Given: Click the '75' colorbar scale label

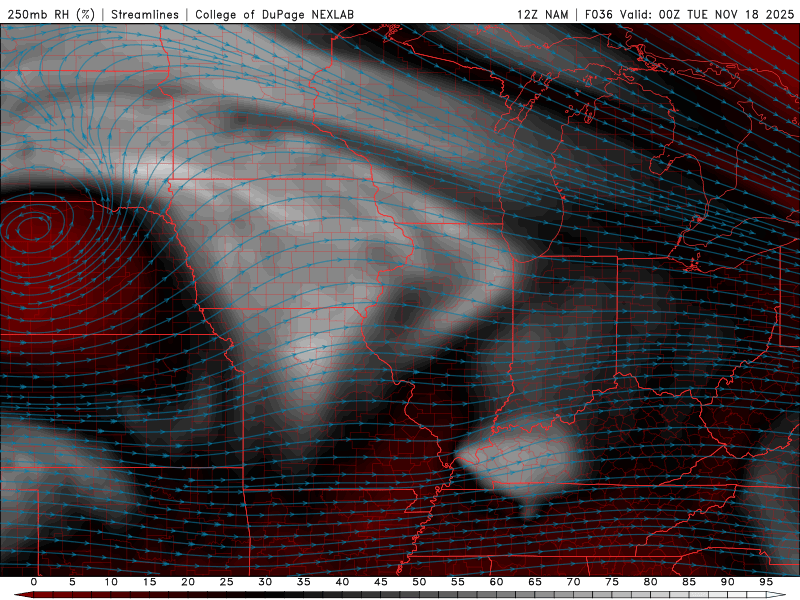Looking at the screenshot, I should tap(612, 582).
